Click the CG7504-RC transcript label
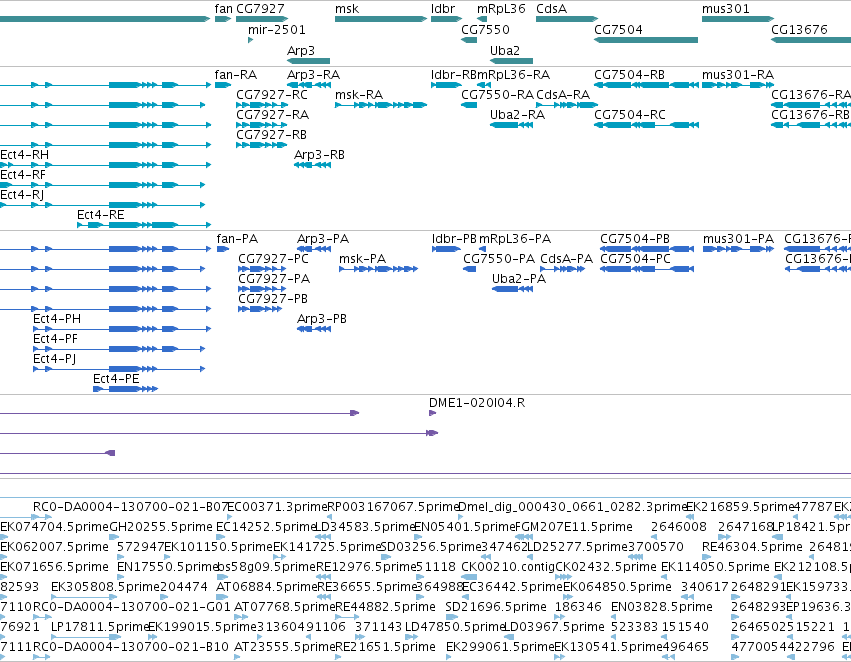Viewport: 851px width, 662px height. (630, 114)
